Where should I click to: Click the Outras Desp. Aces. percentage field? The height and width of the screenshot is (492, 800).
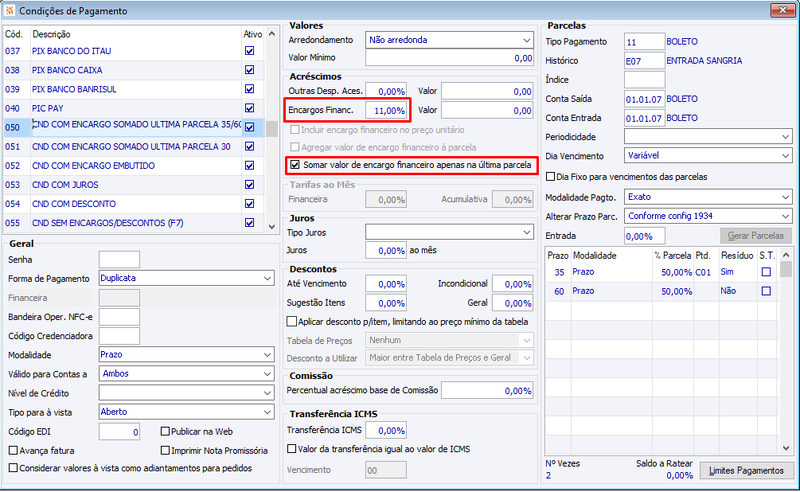[x=386, y=91]
